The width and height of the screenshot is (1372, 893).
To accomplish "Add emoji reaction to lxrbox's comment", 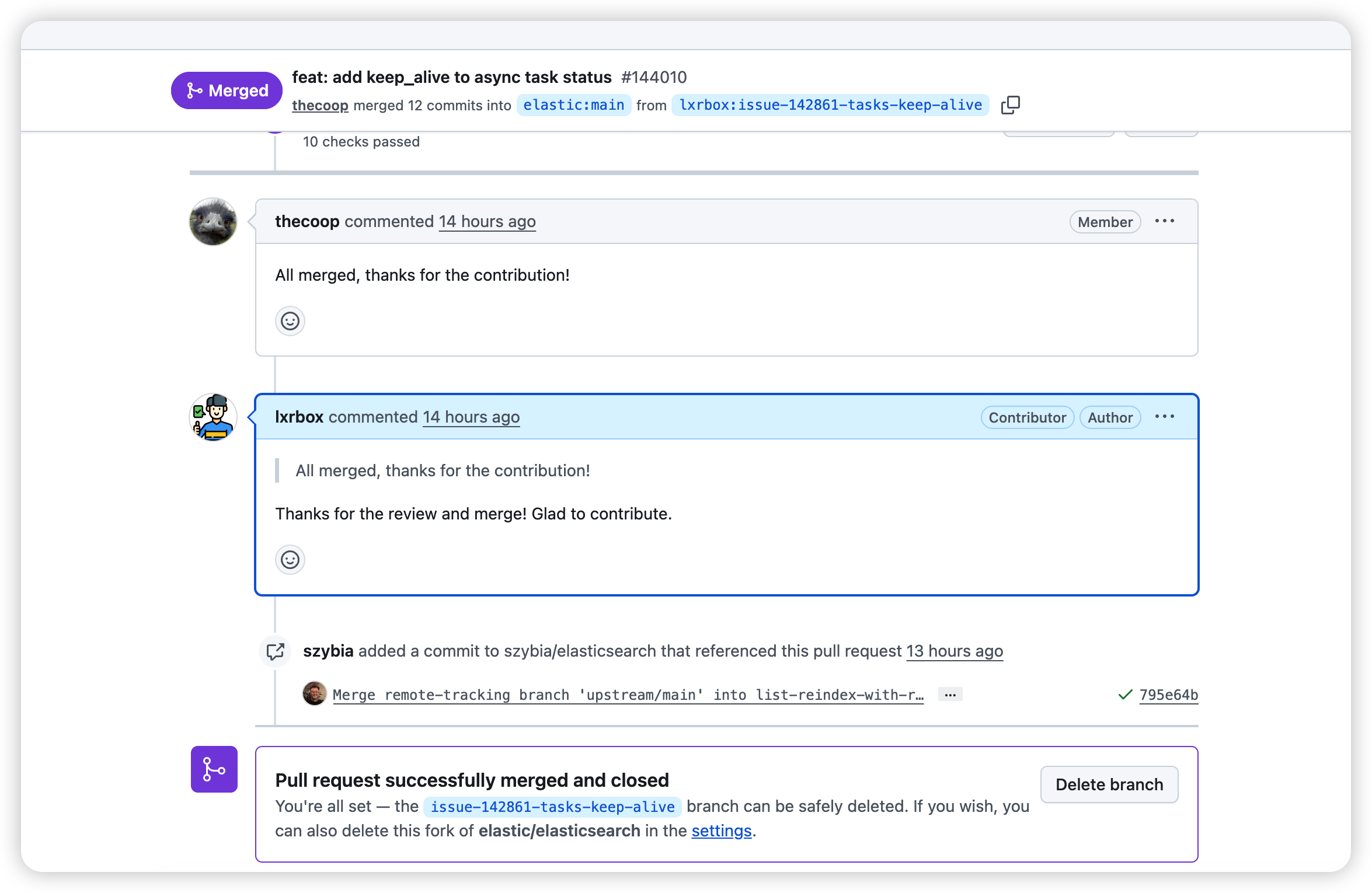I will [x=290, y=560].
